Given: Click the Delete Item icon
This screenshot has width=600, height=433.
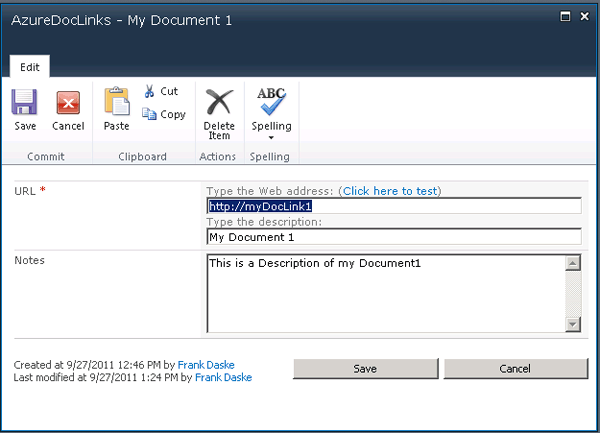Looking at the screenshot, I should pyautogui.click(x=217, y=102).
